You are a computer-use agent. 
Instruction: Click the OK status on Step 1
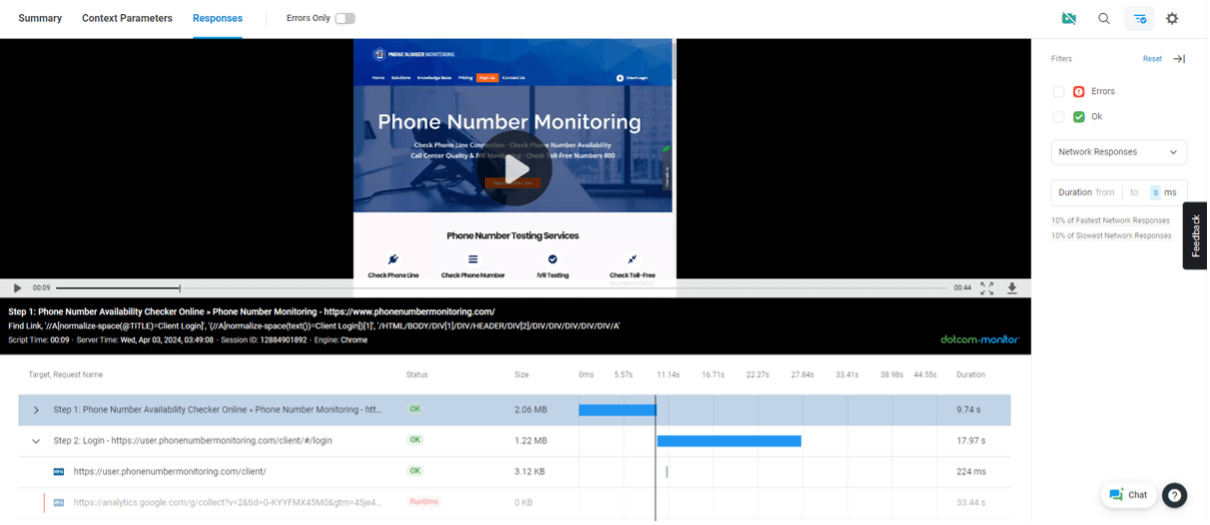(415, 410)
